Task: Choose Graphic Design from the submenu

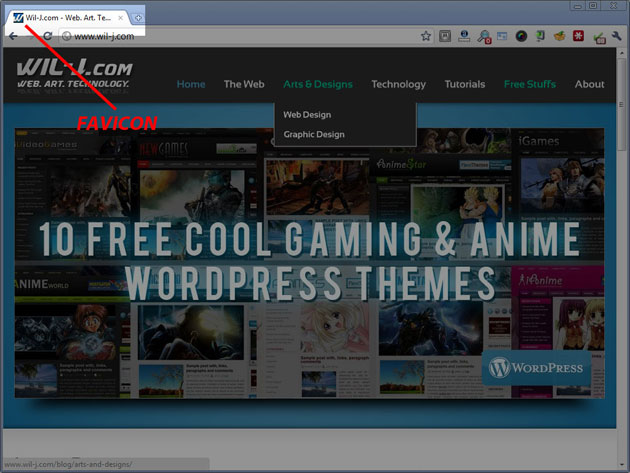Action: click(x=314, y=134)
